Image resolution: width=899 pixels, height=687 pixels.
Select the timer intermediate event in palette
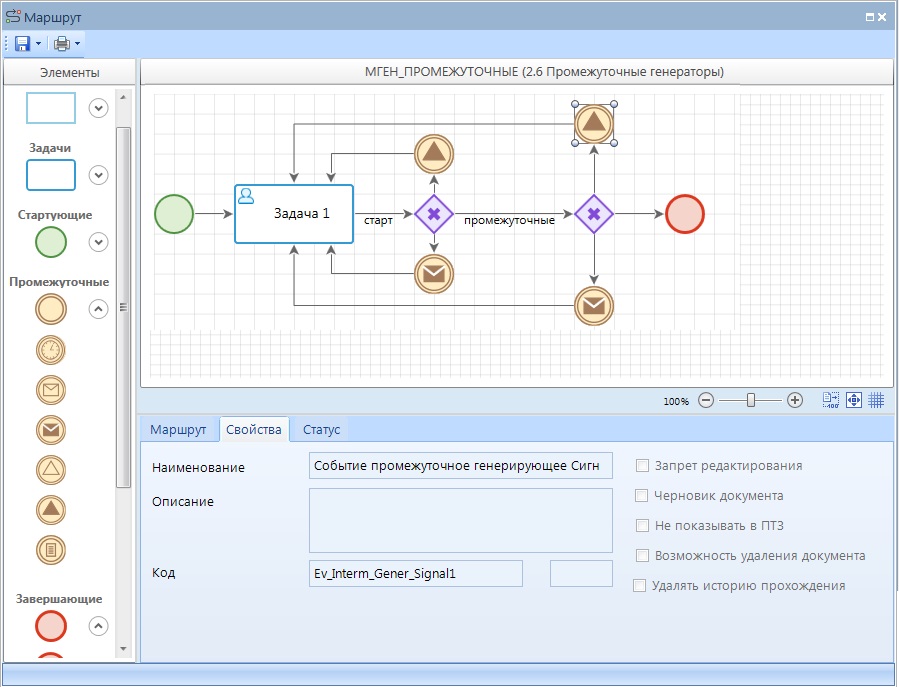[x=51, y=349]
